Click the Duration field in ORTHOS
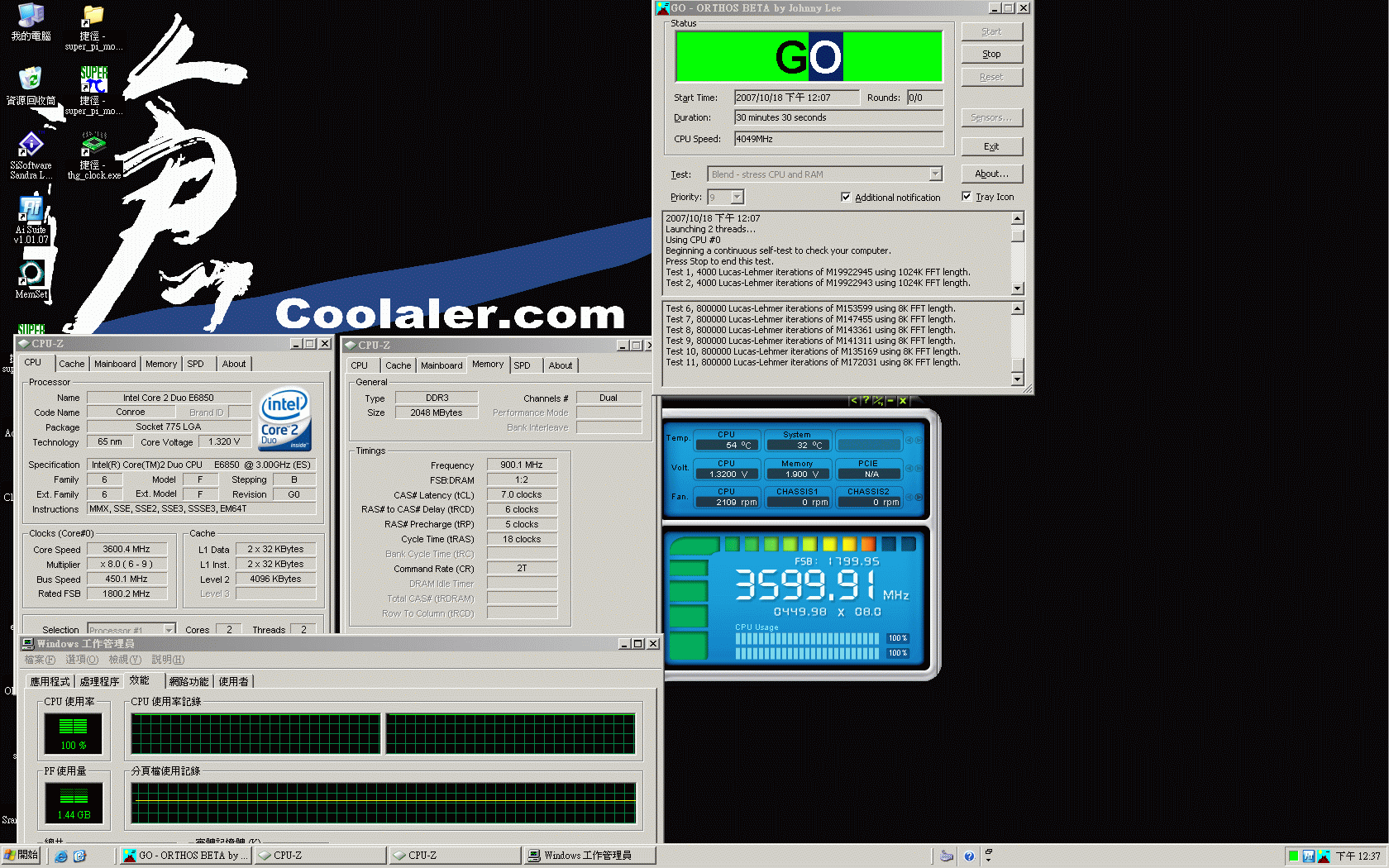 (838, 117)
